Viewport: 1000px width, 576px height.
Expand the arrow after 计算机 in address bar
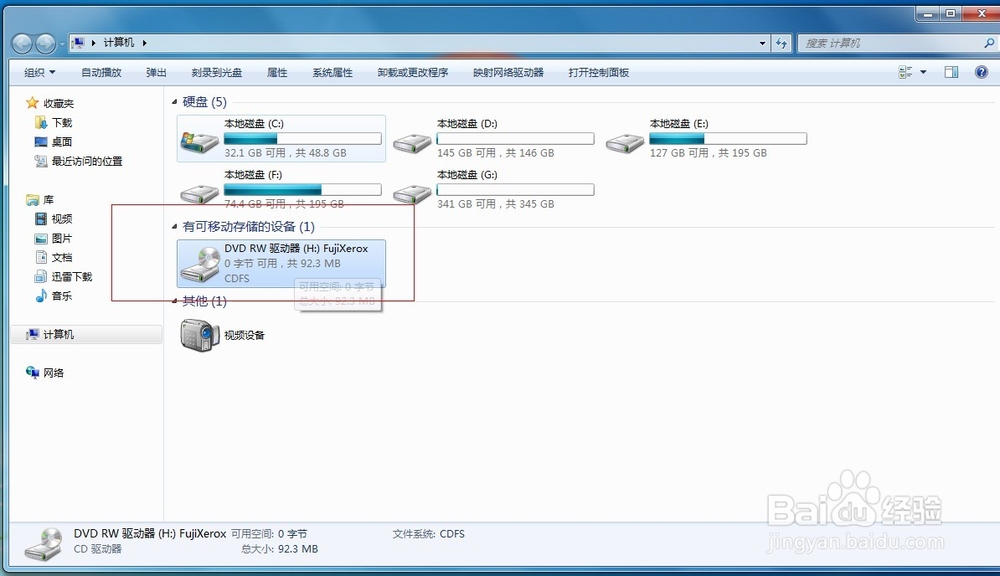click(x=145, y=43)
